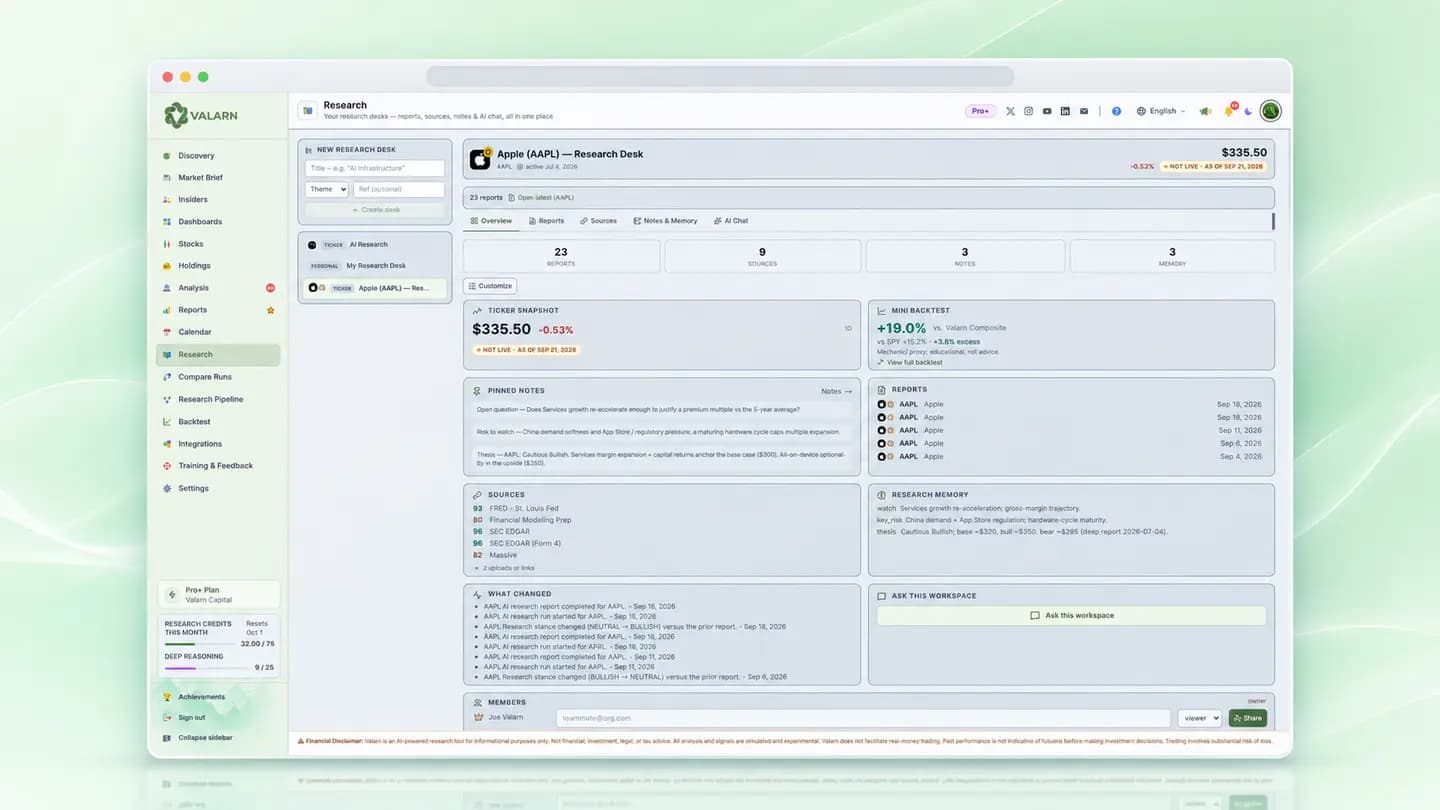1440x810 pixels.
Task: Open Integrations in the sidebar
Action: click(x=218, y=444)
